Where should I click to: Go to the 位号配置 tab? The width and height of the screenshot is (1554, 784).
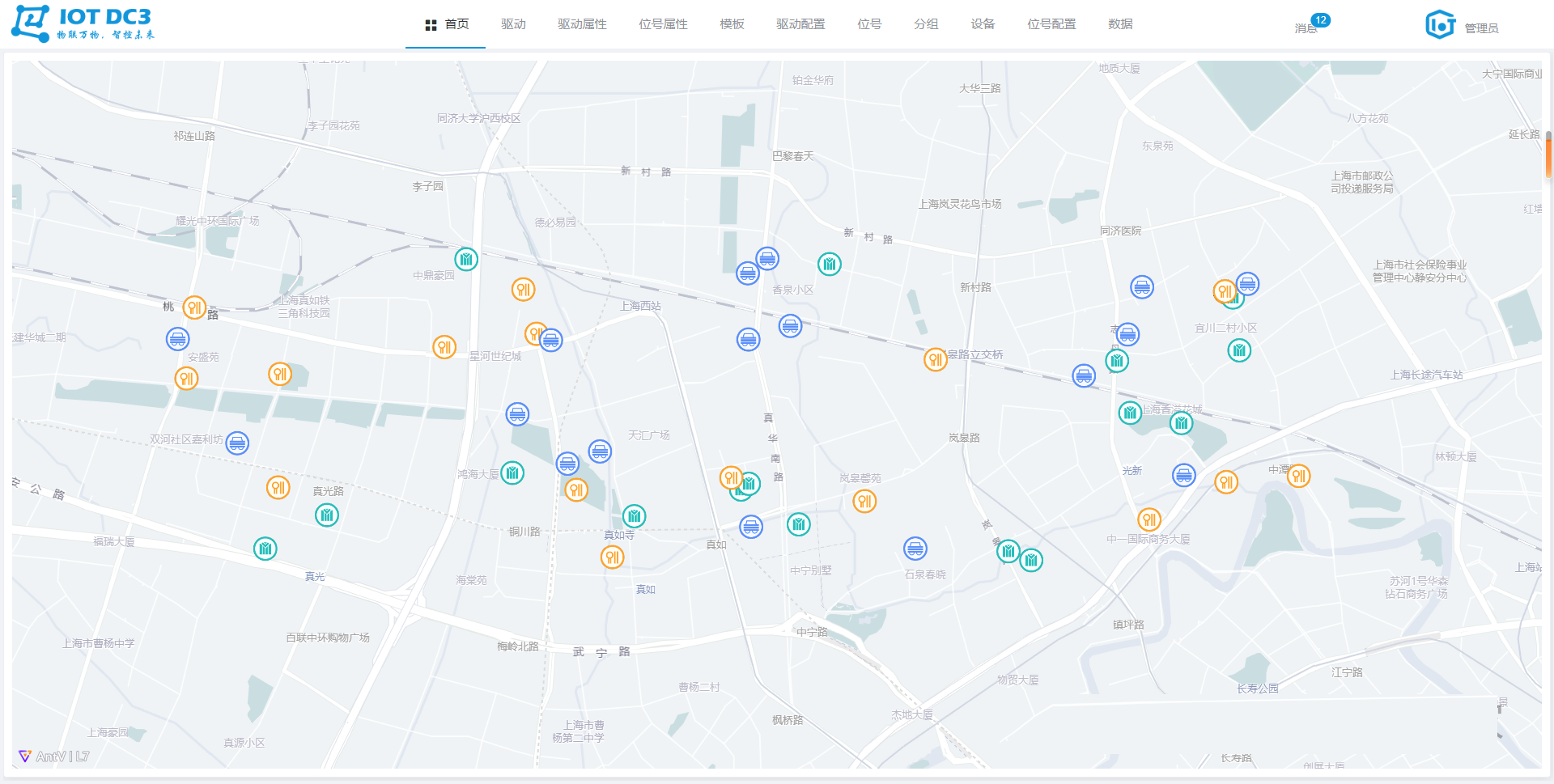pos(1051,24)
